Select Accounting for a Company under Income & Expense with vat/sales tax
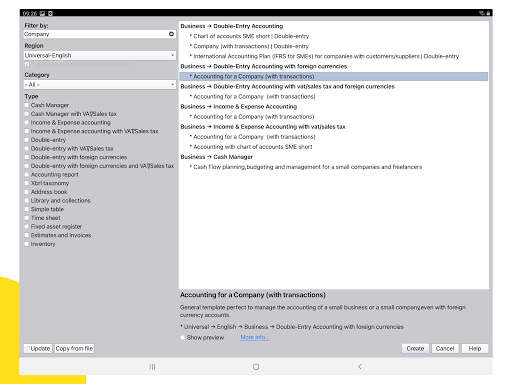 click(x=254, y=137)
